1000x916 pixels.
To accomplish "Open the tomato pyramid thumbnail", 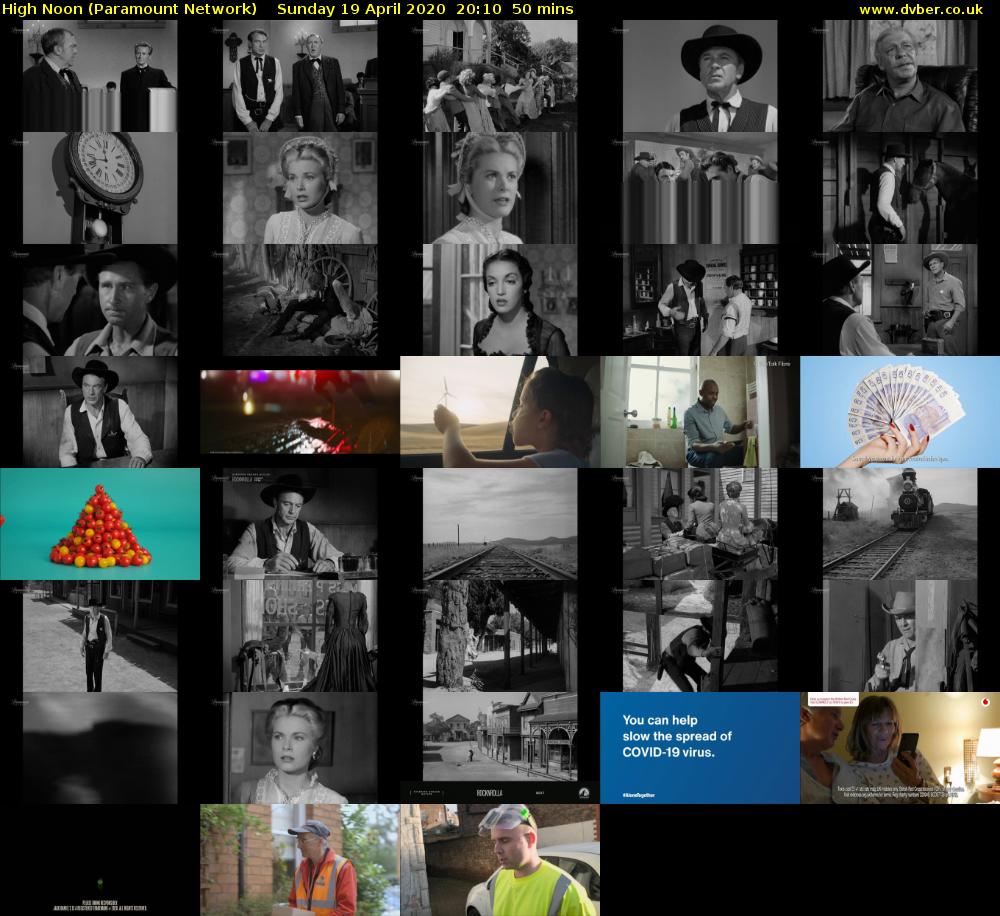I will click(100, 524).
